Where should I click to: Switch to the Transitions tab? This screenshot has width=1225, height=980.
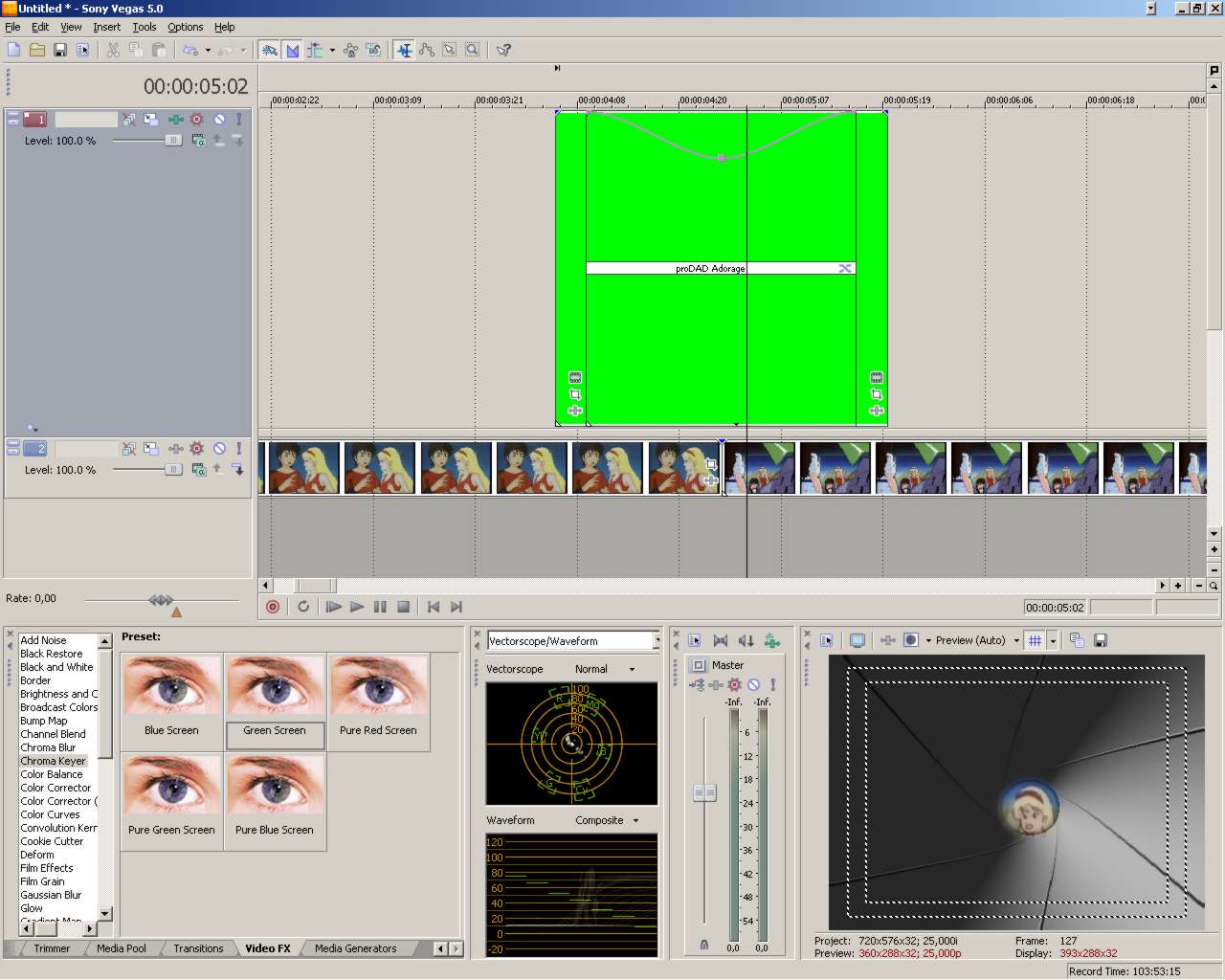point(198,948)
